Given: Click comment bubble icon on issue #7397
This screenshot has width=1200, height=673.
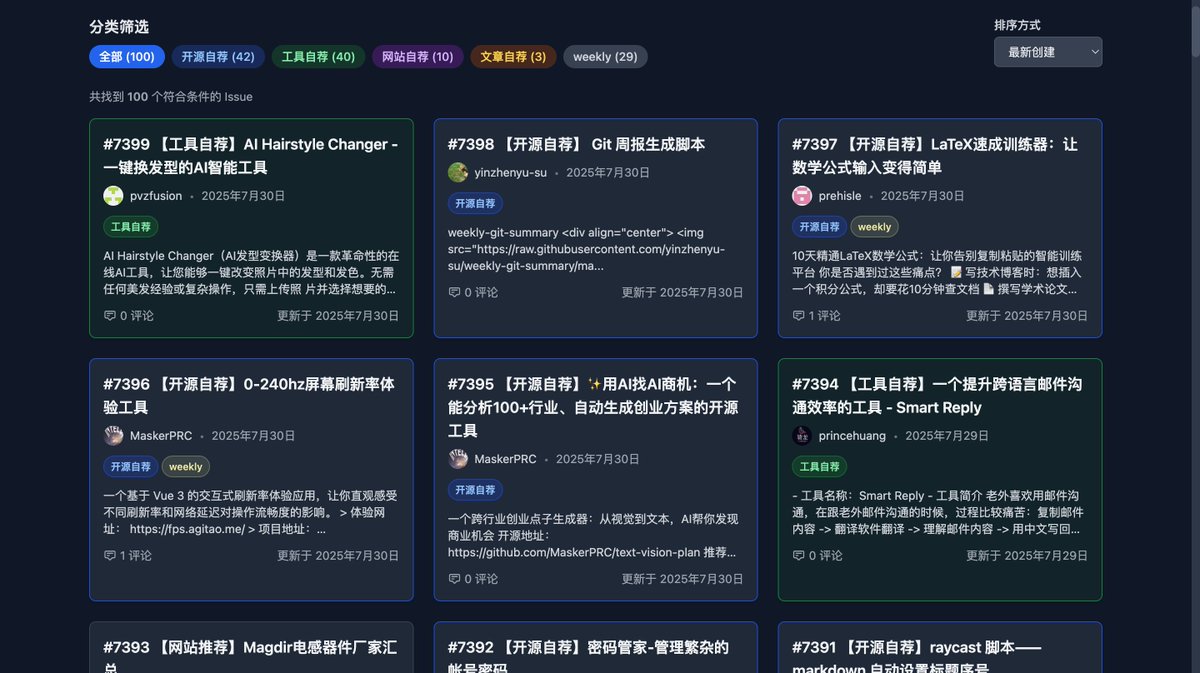Looking at the screenshot, I should click(x=798, y=316).
